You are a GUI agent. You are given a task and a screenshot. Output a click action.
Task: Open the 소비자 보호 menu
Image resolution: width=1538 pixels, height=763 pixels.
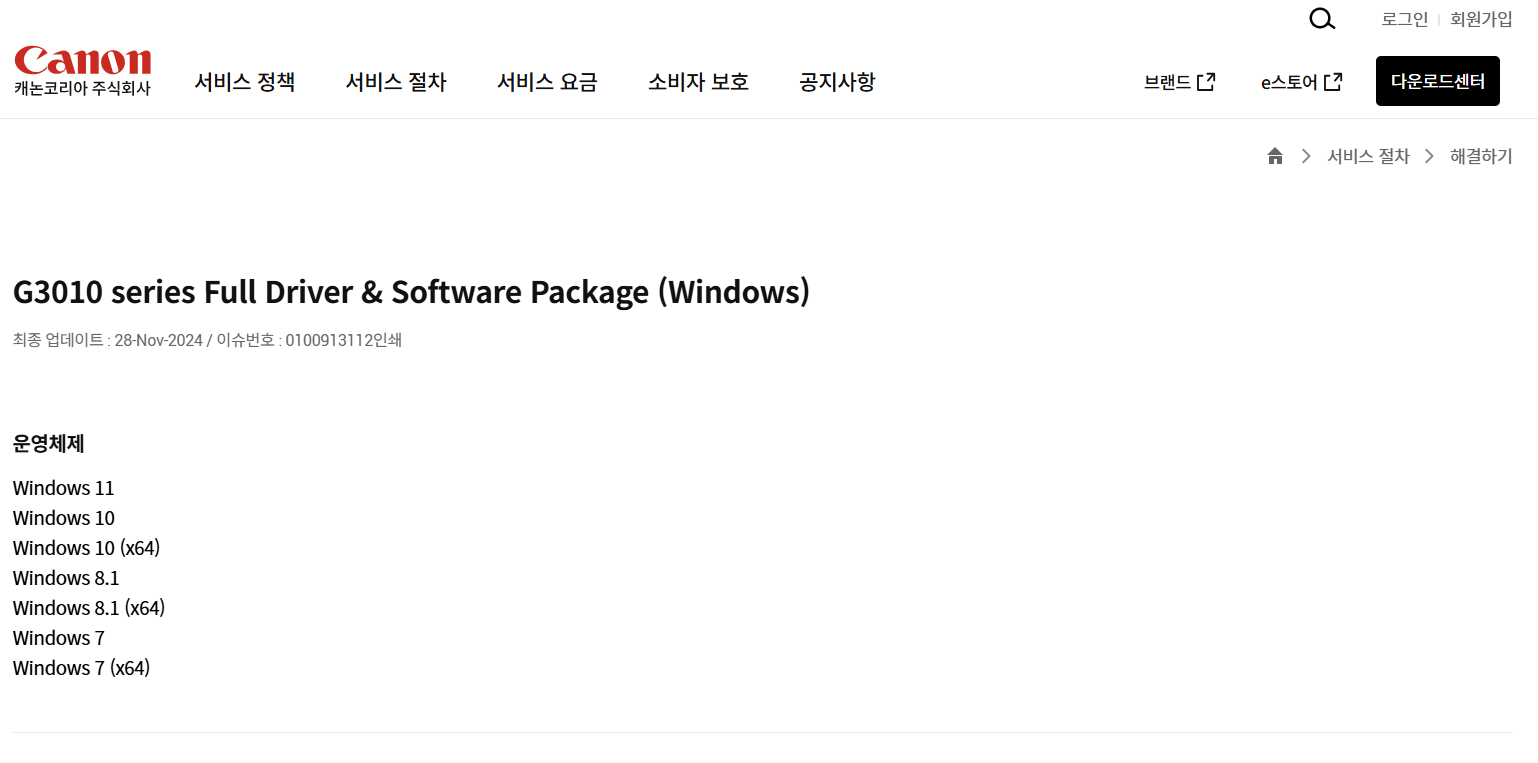tap(698, 82)
